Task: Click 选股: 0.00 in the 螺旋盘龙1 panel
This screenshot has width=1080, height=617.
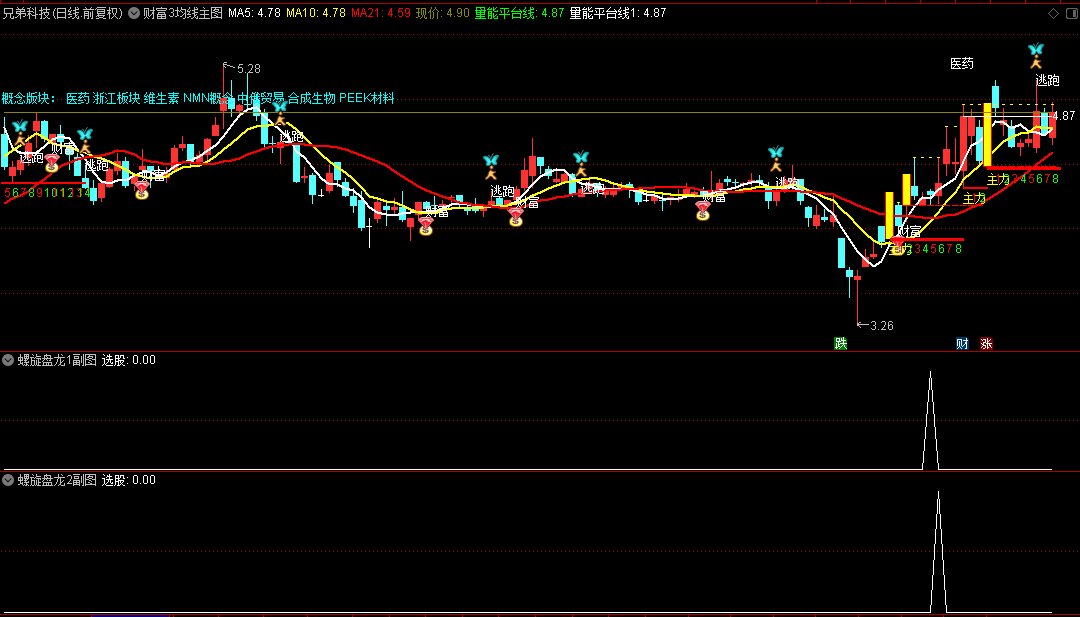Action: tap(129, 360)
